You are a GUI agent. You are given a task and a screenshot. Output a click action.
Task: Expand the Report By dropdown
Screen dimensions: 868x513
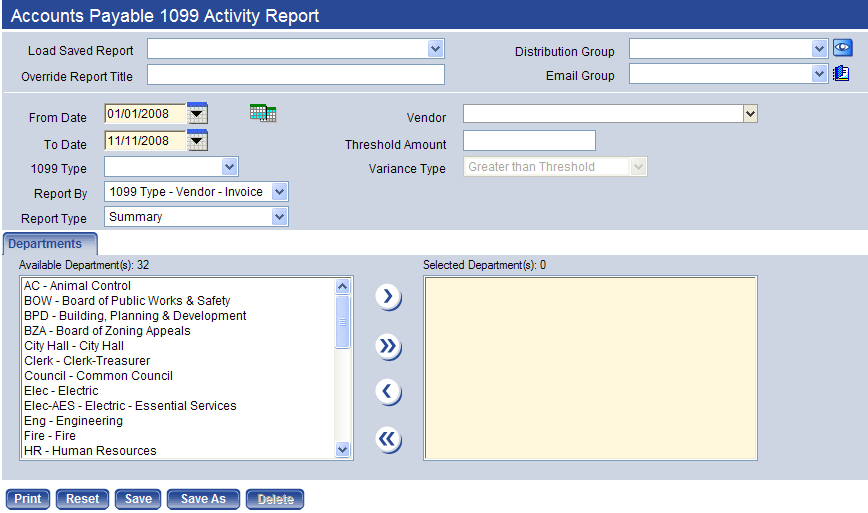click(x=279, y=191)
